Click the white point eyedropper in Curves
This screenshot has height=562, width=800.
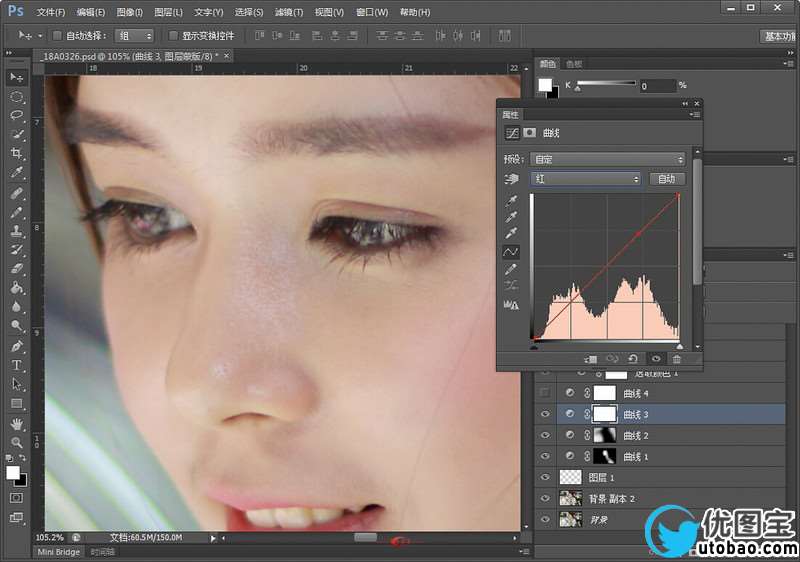tap(511, 234)
